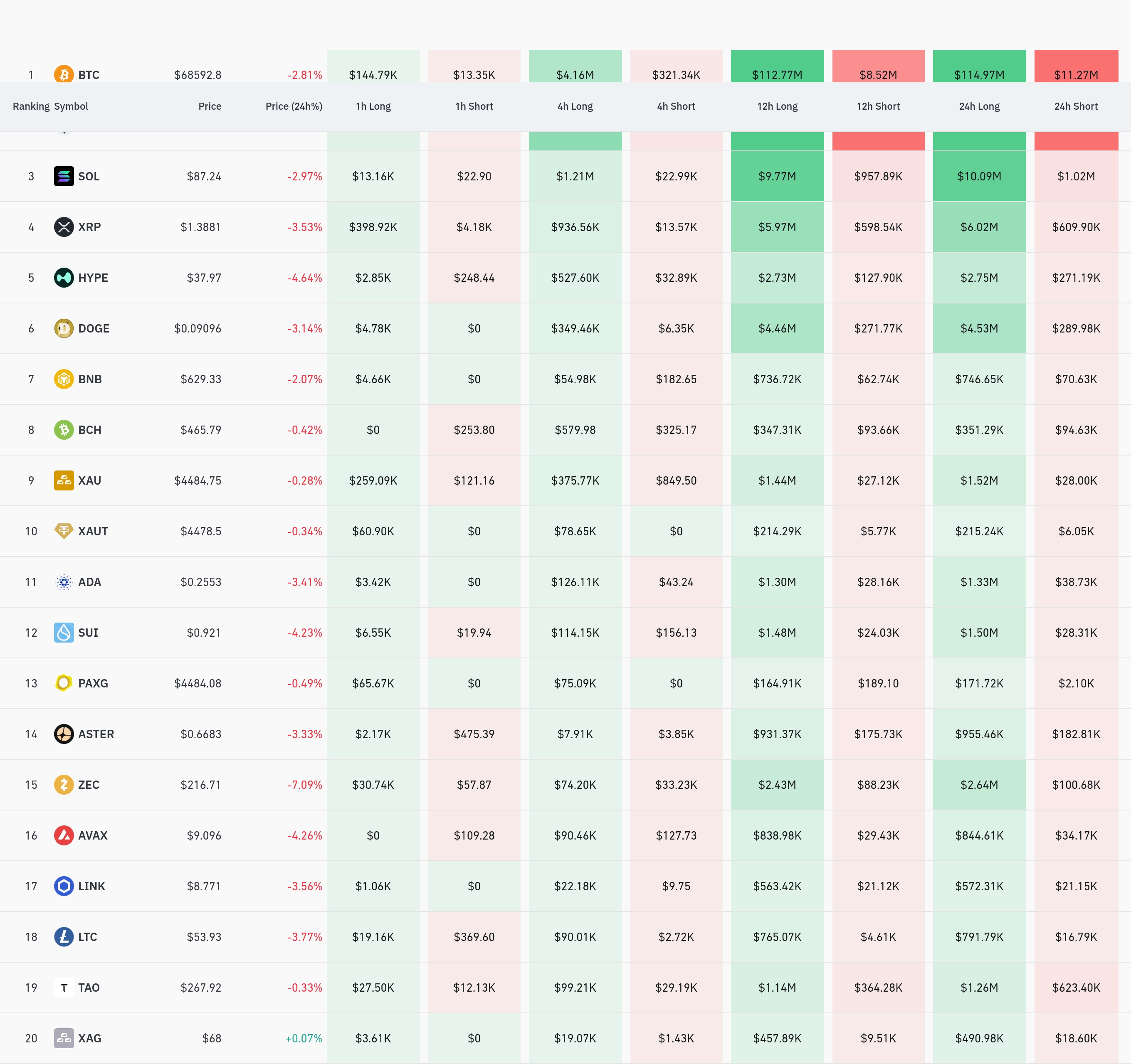
Task: Sort table by Price (24h%) header
Action: tap(294, 106)
